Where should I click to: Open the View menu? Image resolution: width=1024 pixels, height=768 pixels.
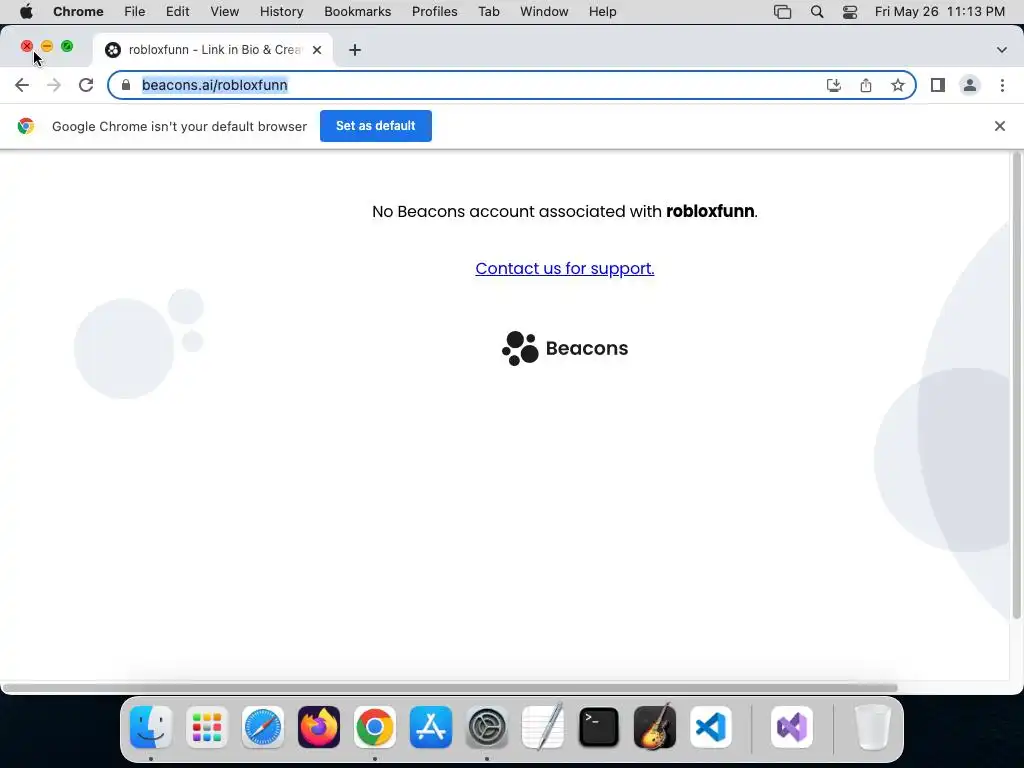pos(225,12)
